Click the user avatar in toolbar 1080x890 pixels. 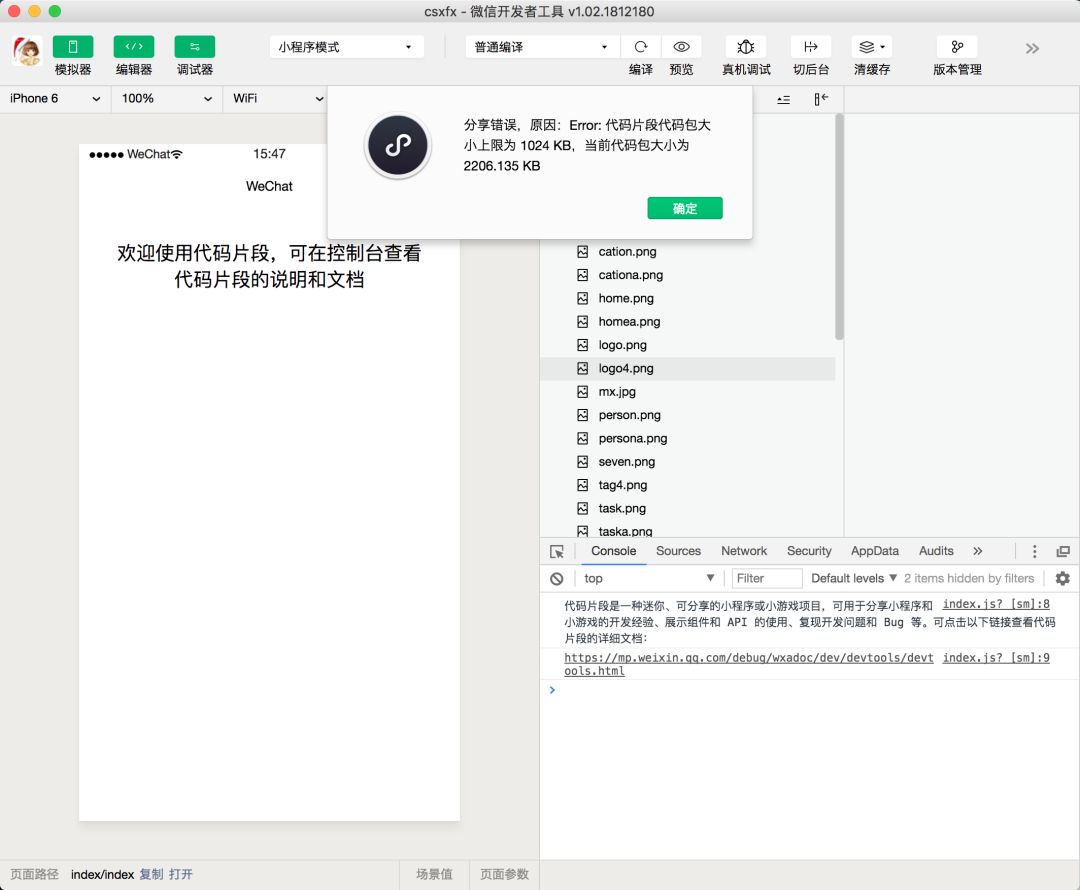tap(27, 52)
